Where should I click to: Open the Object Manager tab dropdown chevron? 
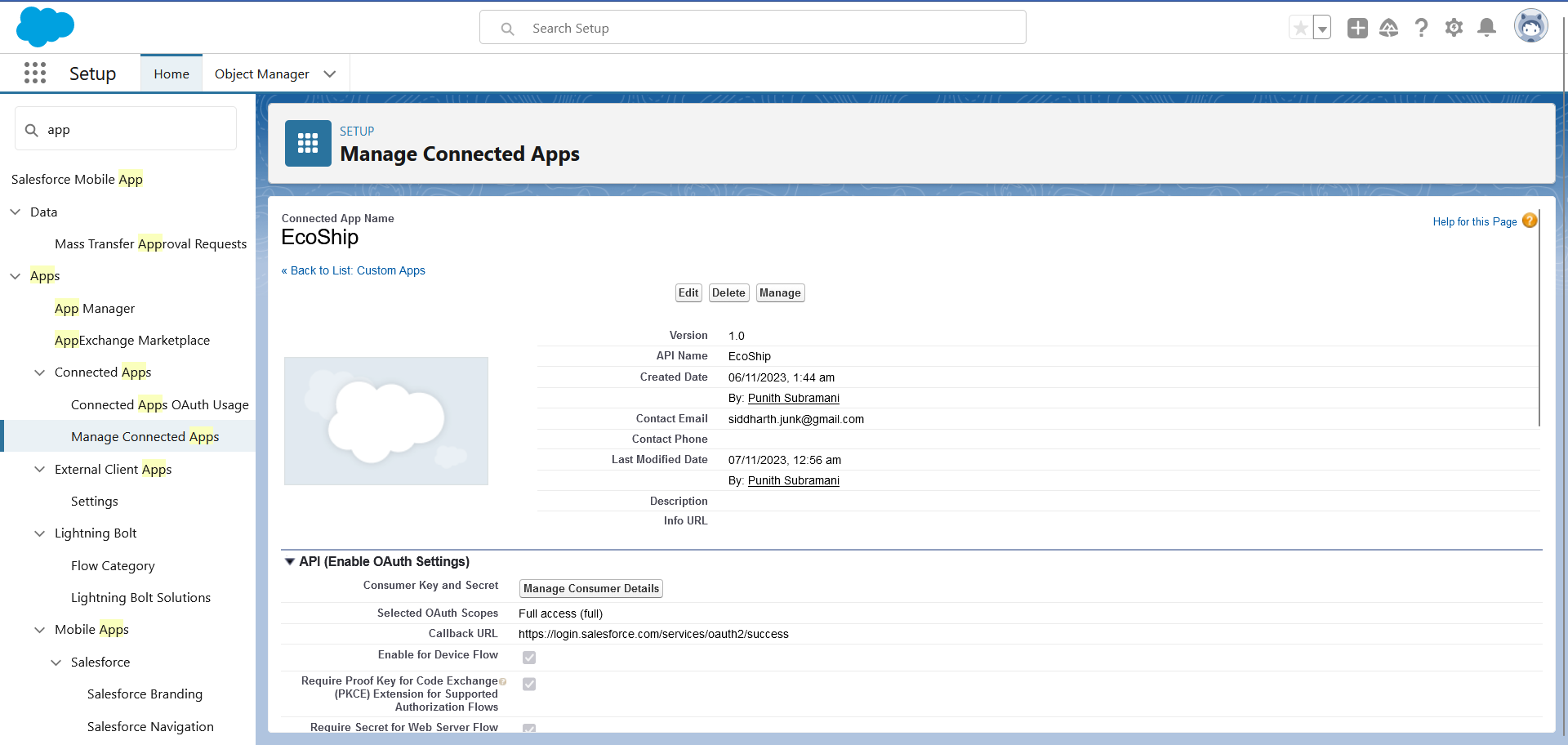pyautogui.click(x=330, y=74)
